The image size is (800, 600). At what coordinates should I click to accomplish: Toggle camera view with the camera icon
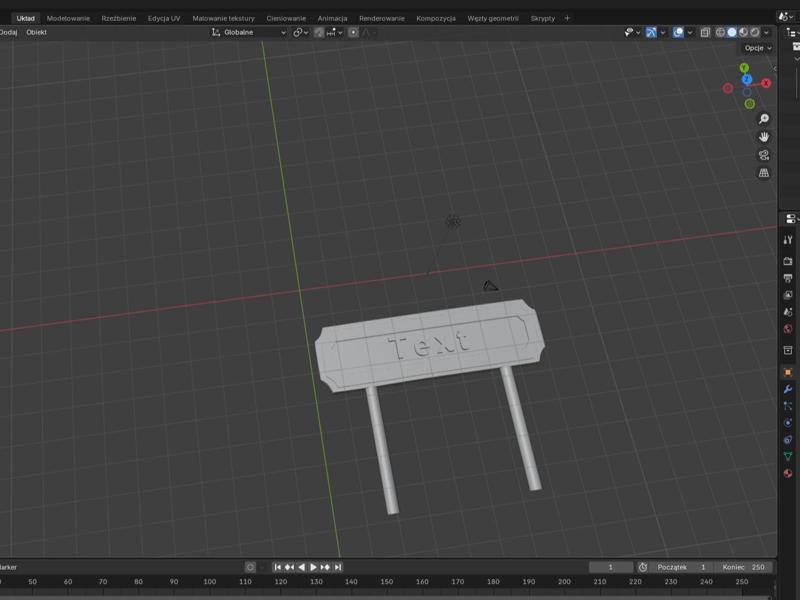[764, 155]
